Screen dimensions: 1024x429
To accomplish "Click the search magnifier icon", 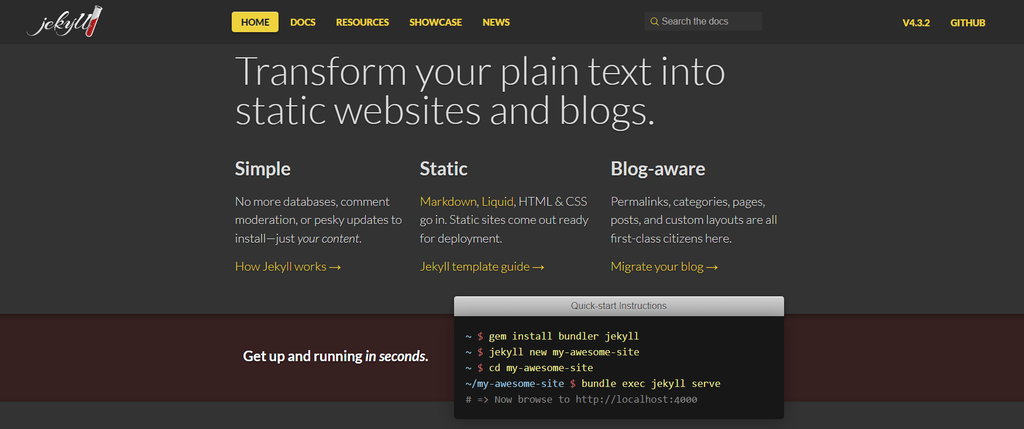I will click(x=654, y=21).
